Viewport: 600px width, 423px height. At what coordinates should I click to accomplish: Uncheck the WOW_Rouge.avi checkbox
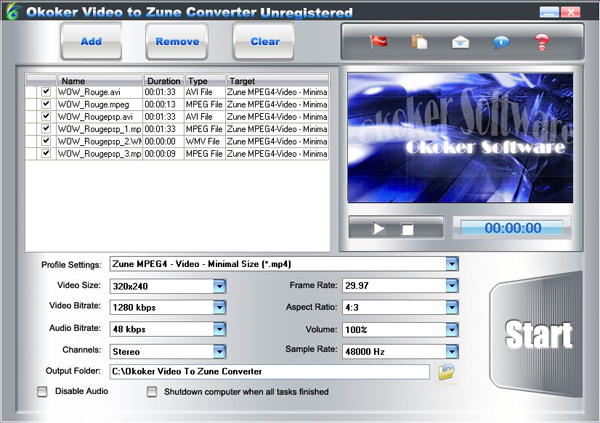click(x=46, y=91)
